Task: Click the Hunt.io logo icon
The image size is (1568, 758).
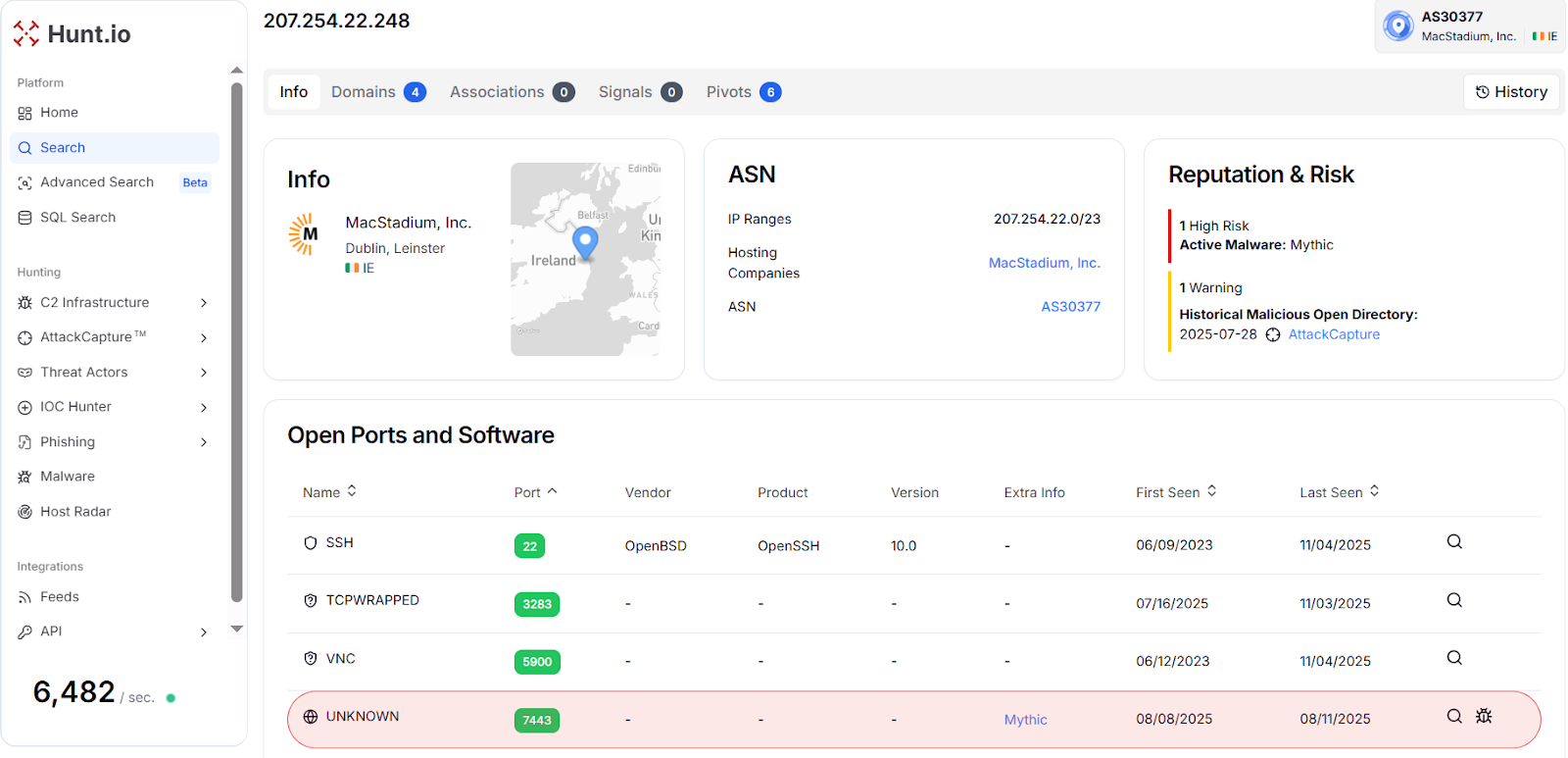Action: (26, 34)
